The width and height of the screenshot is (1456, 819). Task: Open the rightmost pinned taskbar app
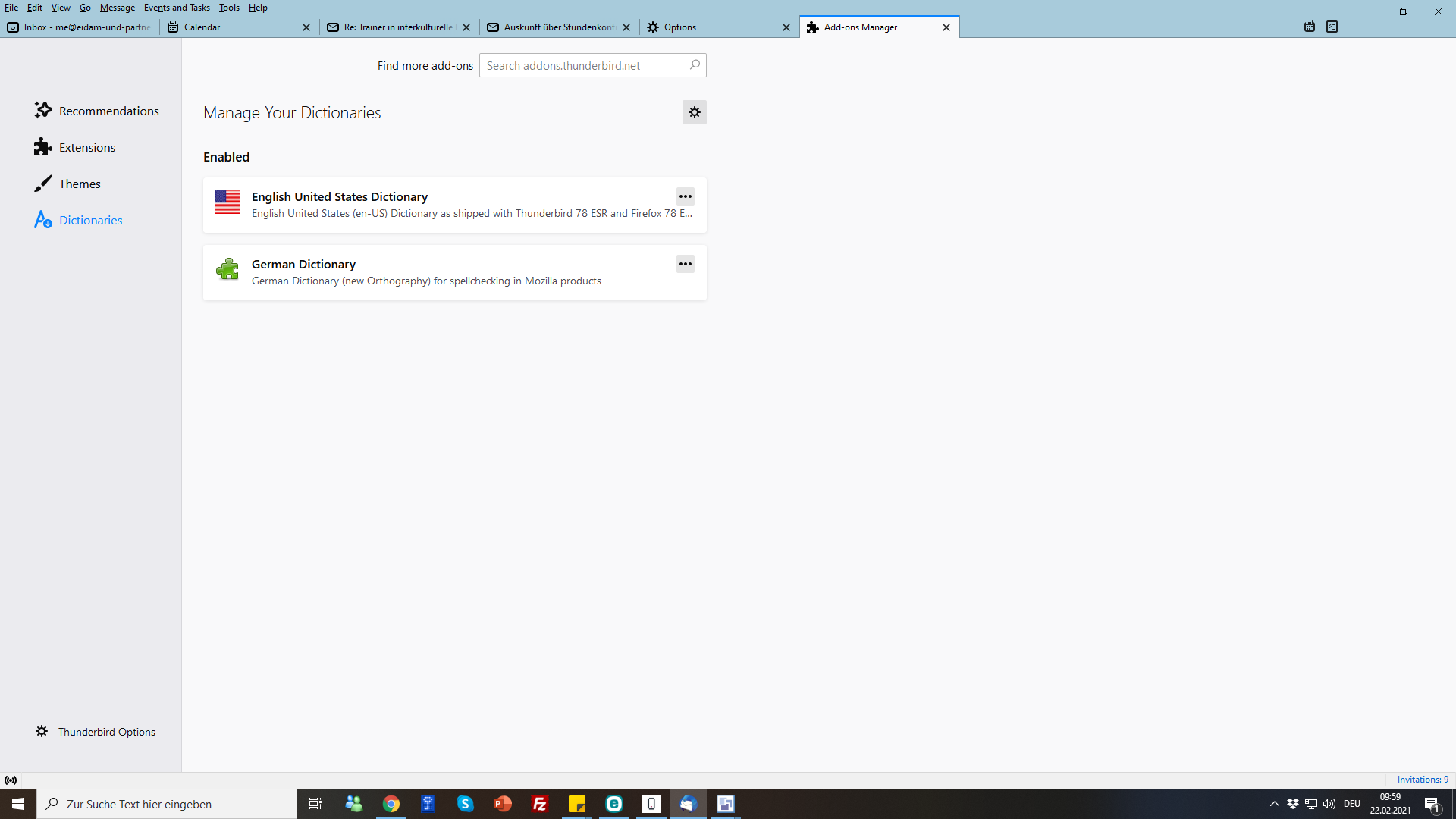point(726,804)
